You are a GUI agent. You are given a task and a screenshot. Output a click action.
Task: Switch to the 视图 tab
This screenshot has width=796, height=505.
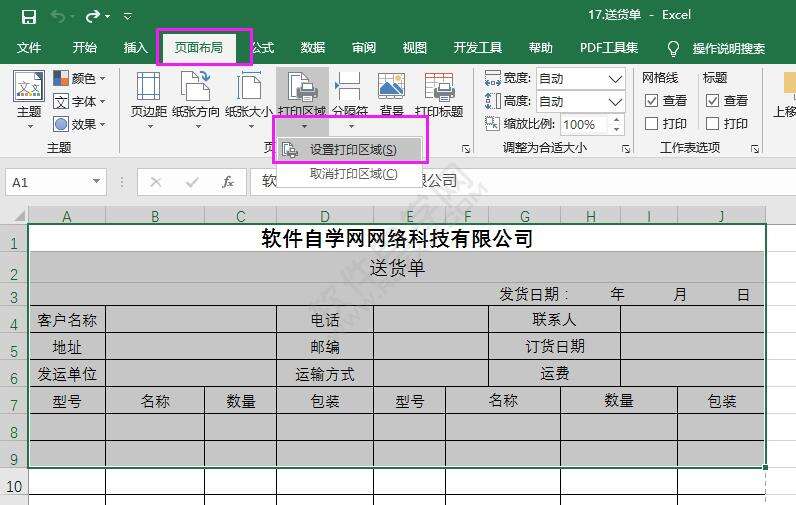click(414, 48)
